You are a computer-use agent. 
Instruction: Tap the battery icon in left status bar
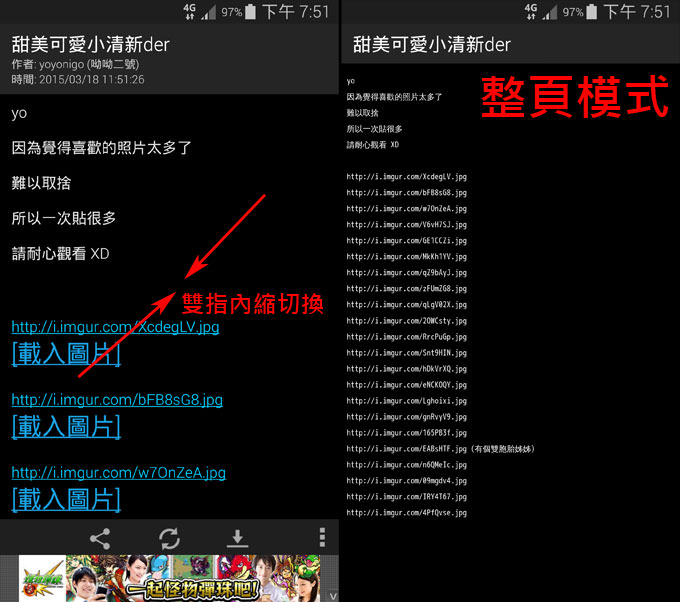click(x=250, y=12)
